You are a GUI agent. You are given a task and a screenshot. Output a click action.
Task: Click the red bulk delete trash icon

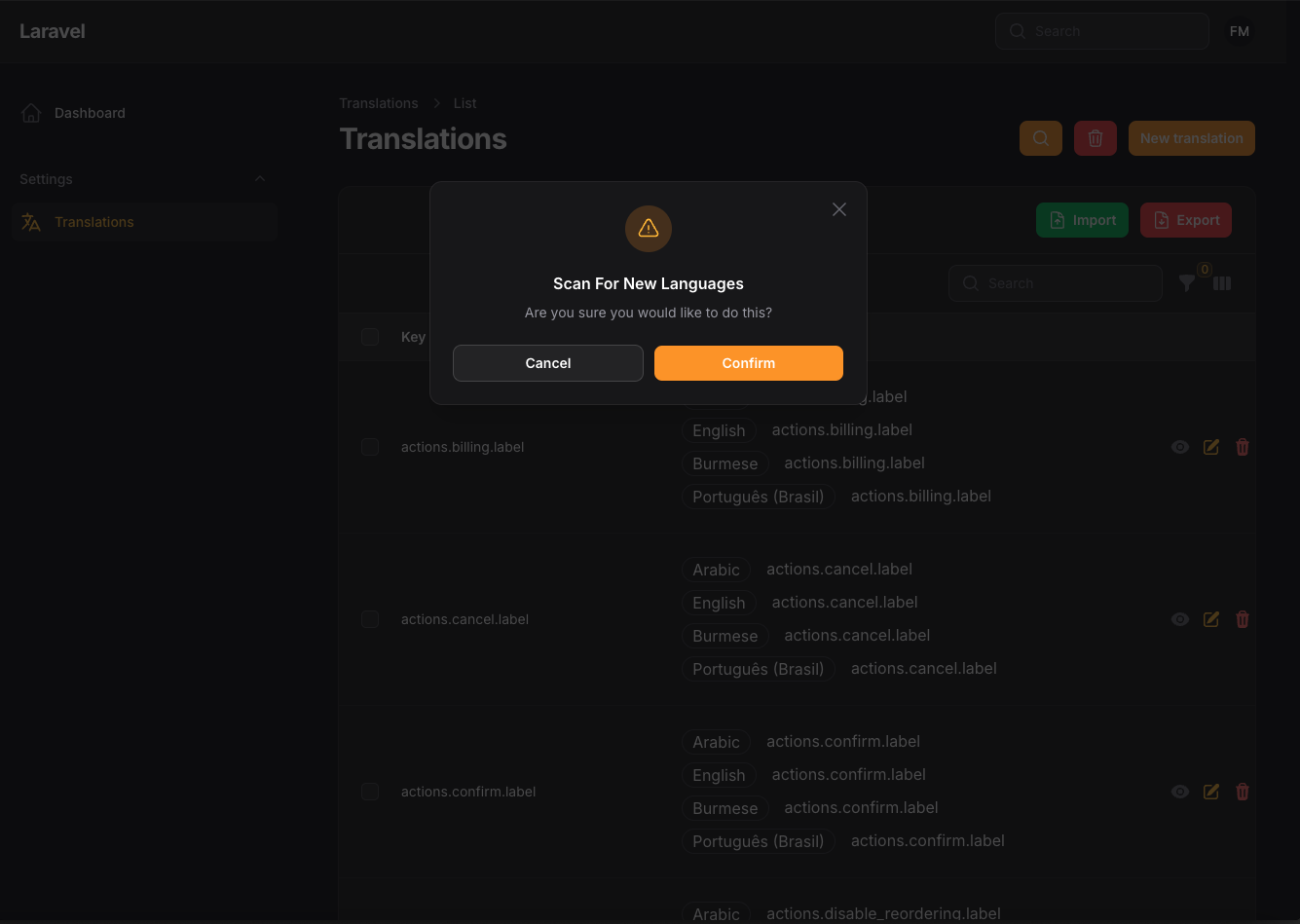1095,137
